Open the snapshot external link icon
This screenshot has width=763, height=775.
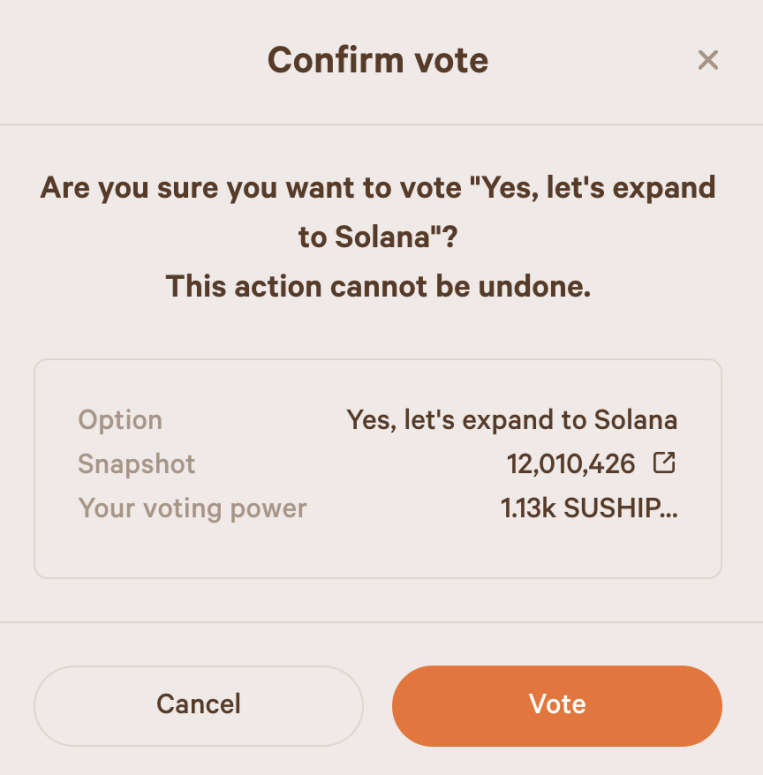tap(664, 463)
